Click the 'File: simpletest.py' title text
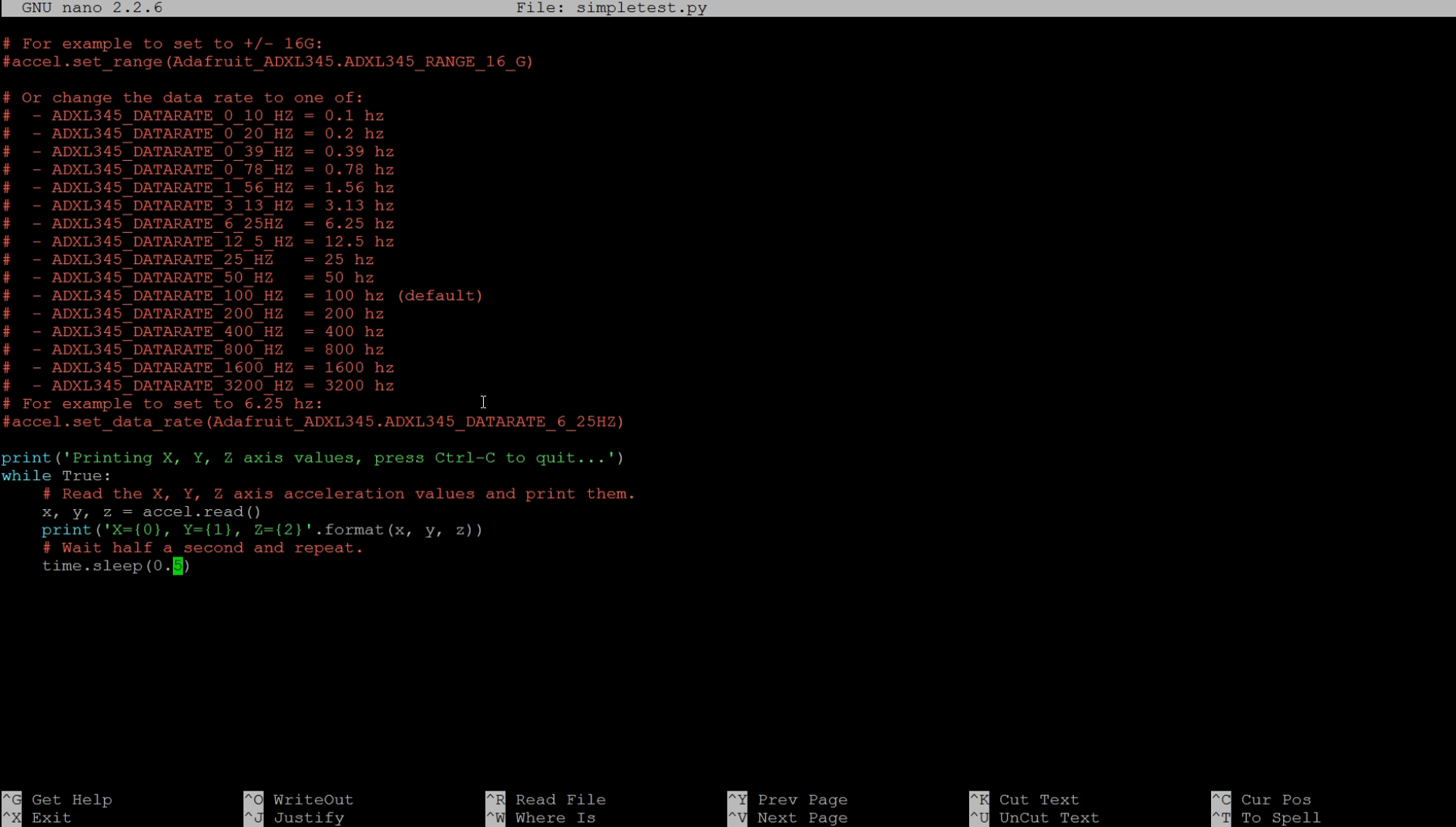The image size is (1456, 827). coord(611,8)
